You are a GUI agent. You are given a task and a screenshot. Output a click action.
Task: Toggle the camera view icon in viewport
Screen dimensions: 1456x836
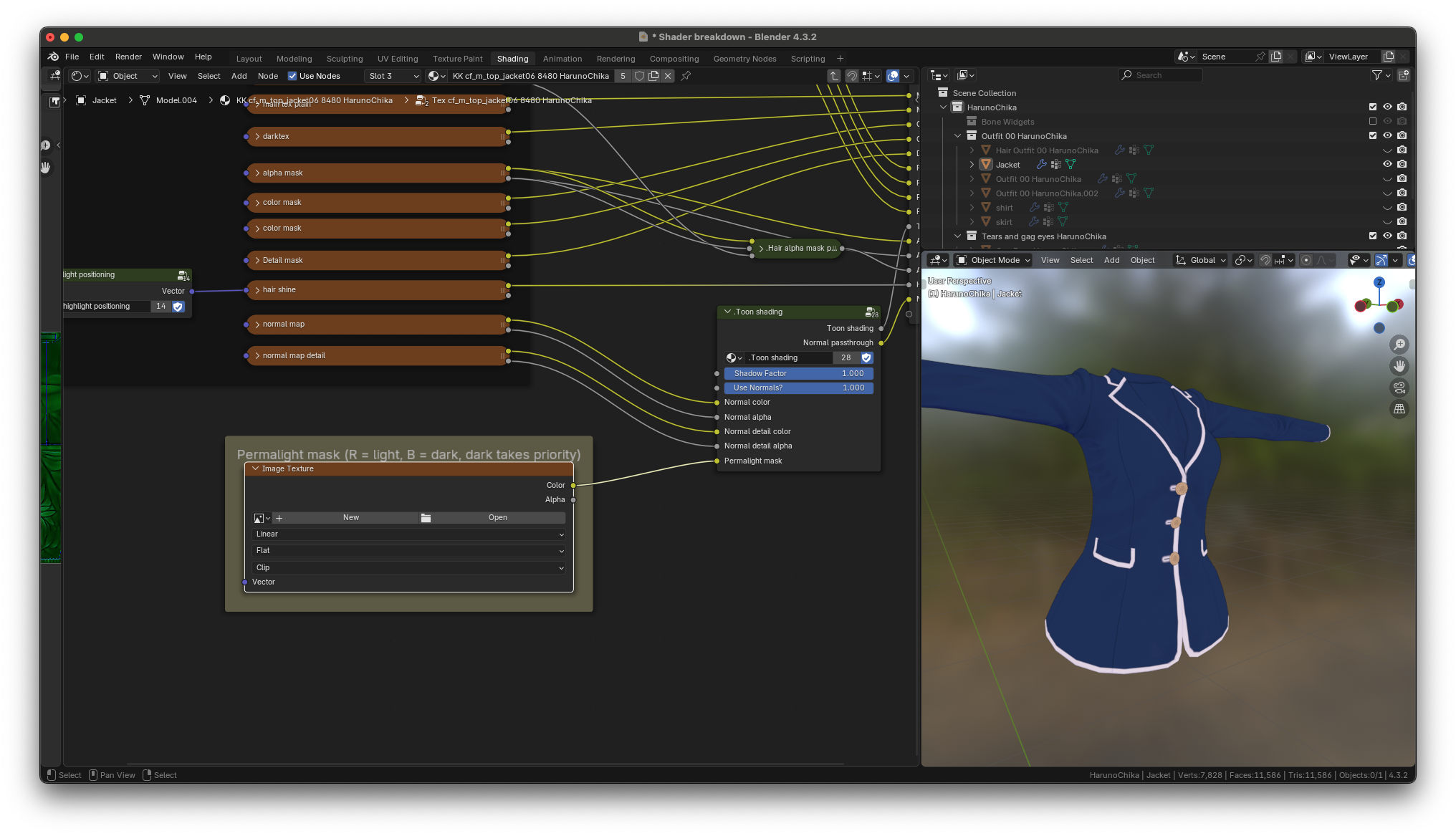tap(1399, 388)
